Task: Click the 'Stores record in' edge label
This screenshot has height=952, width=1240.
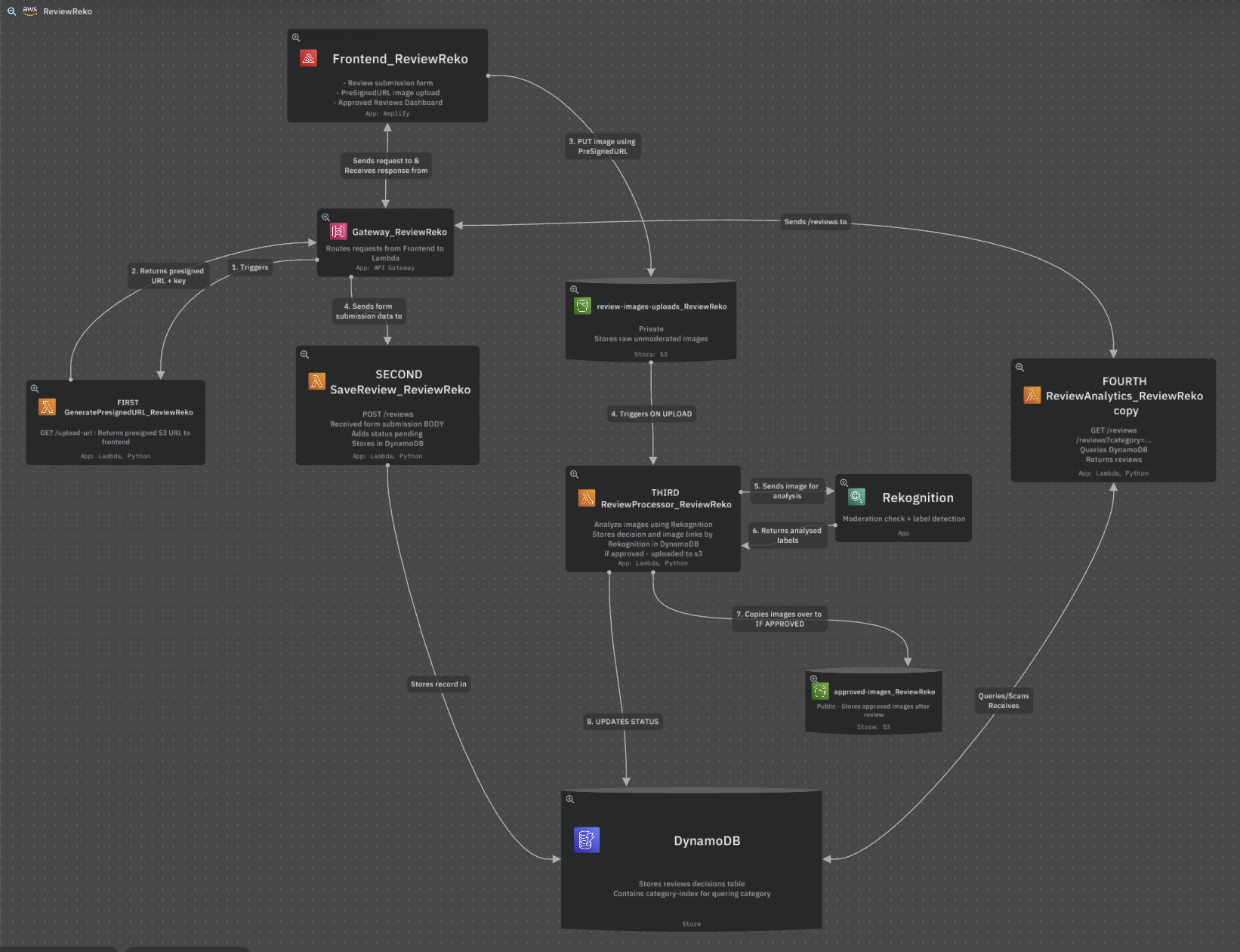Action: click(x=439, y=684)
